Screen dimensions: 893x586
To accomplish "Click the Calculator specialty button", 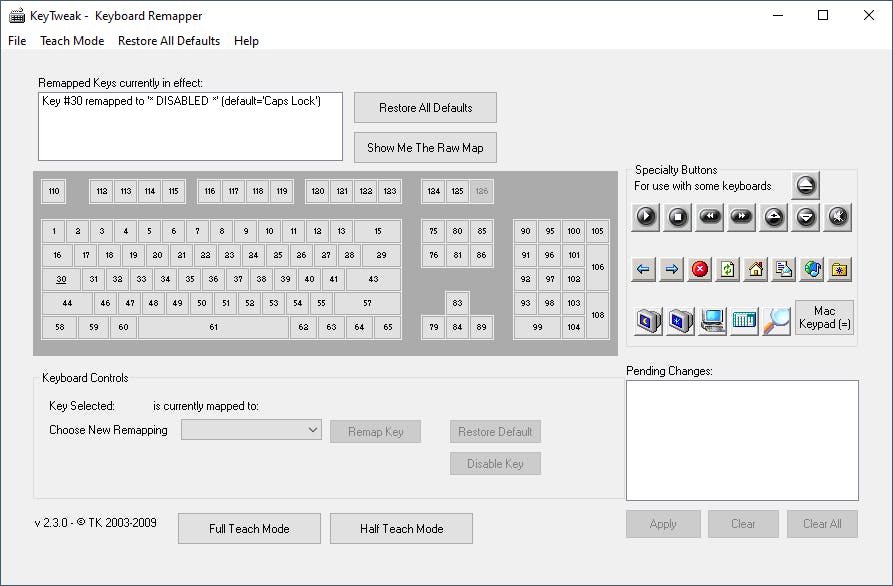I will click(745, 319).
